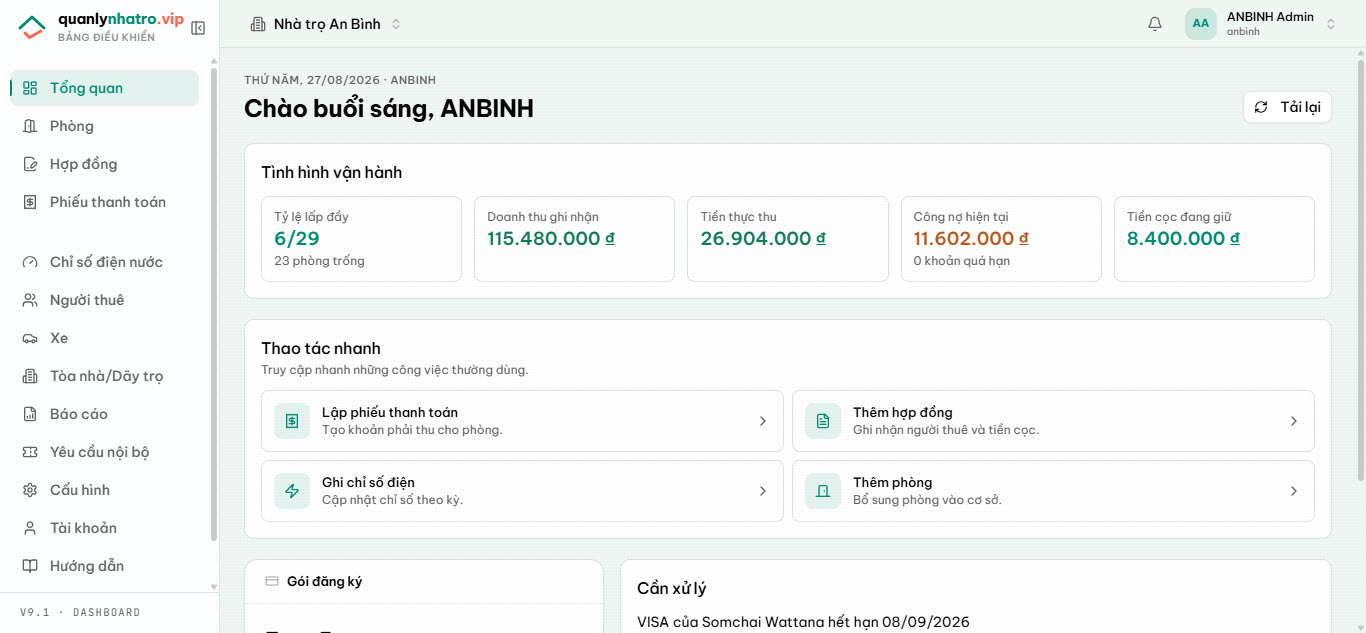Click the 115.480.000 đ revenue value

551,239
